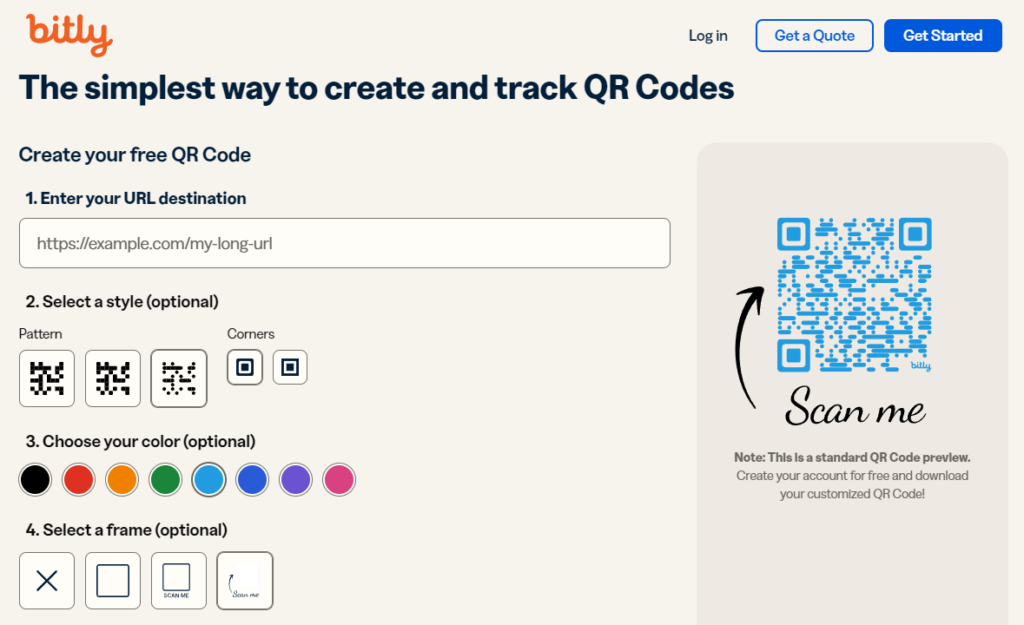Select the middle QR pattern style

pyautogui.click(x=113, y=378)
